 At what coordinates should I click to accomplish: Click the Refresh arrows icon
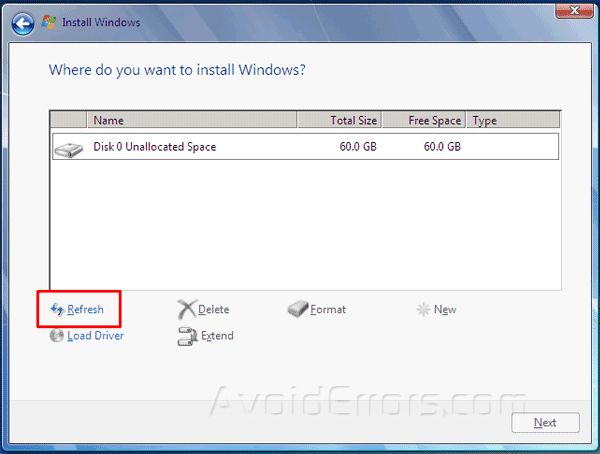click(57, 309)
